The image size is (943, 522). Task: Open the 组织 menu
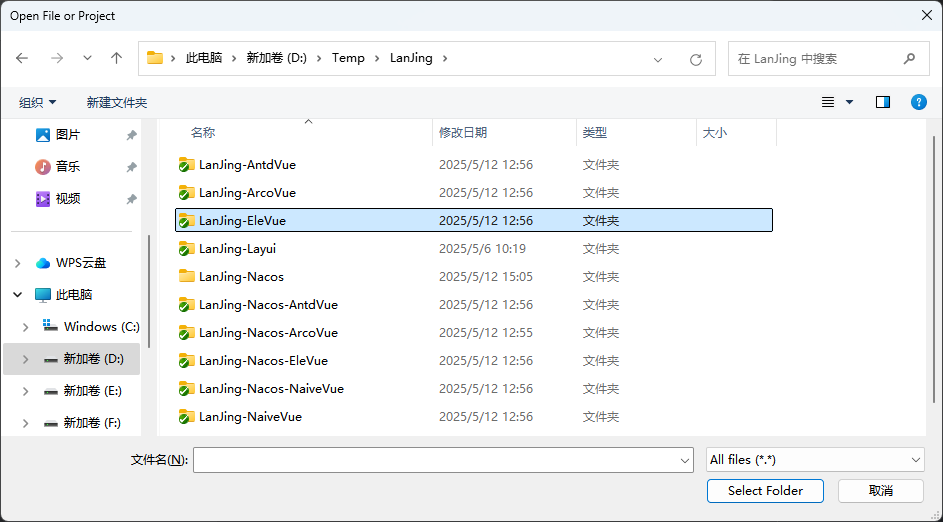click(38, 102)
